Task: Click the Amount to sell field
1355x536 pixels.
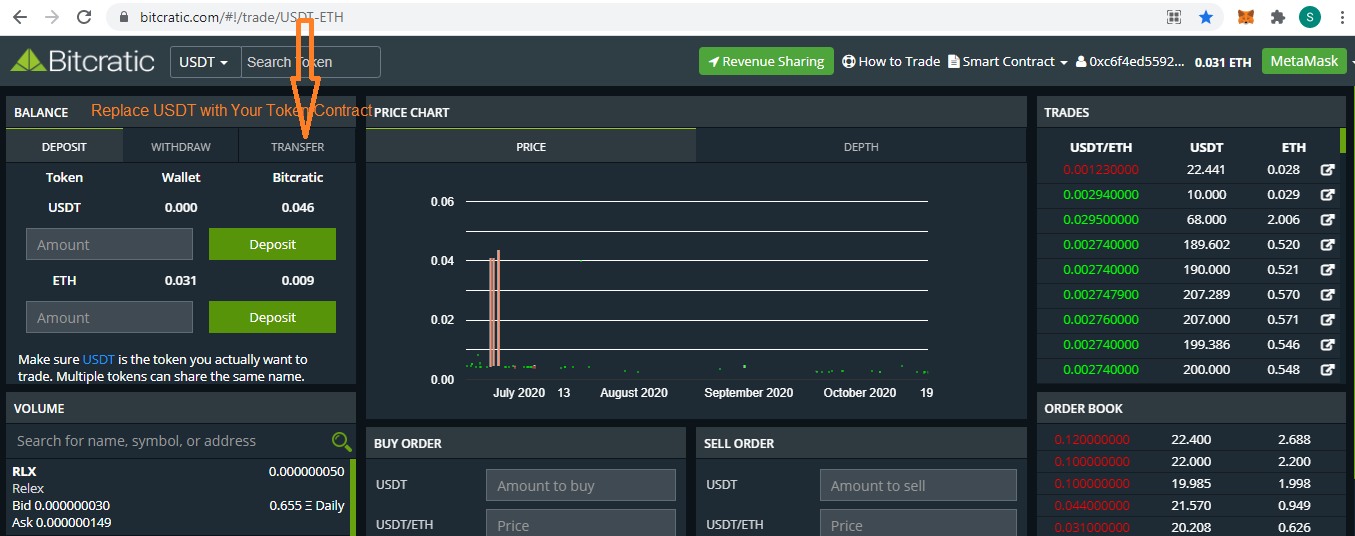Action: (918, 485)
